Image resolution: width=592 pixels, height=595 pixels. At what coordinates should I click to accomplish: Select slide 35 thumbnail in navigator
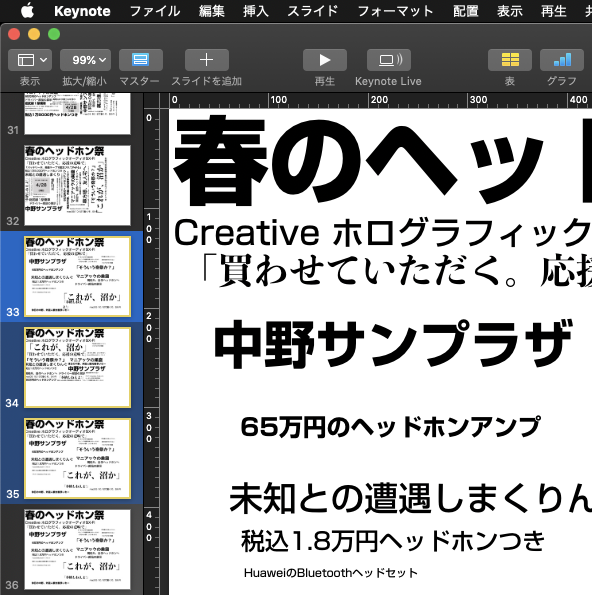point(77,458)
